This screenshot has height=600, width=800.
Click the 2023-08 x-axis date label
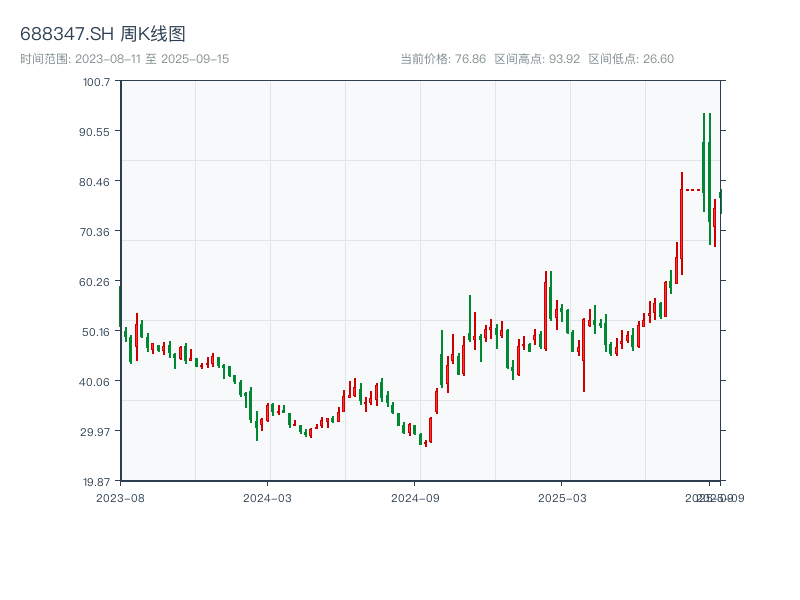pyautogui.click(x=120, y=497)
